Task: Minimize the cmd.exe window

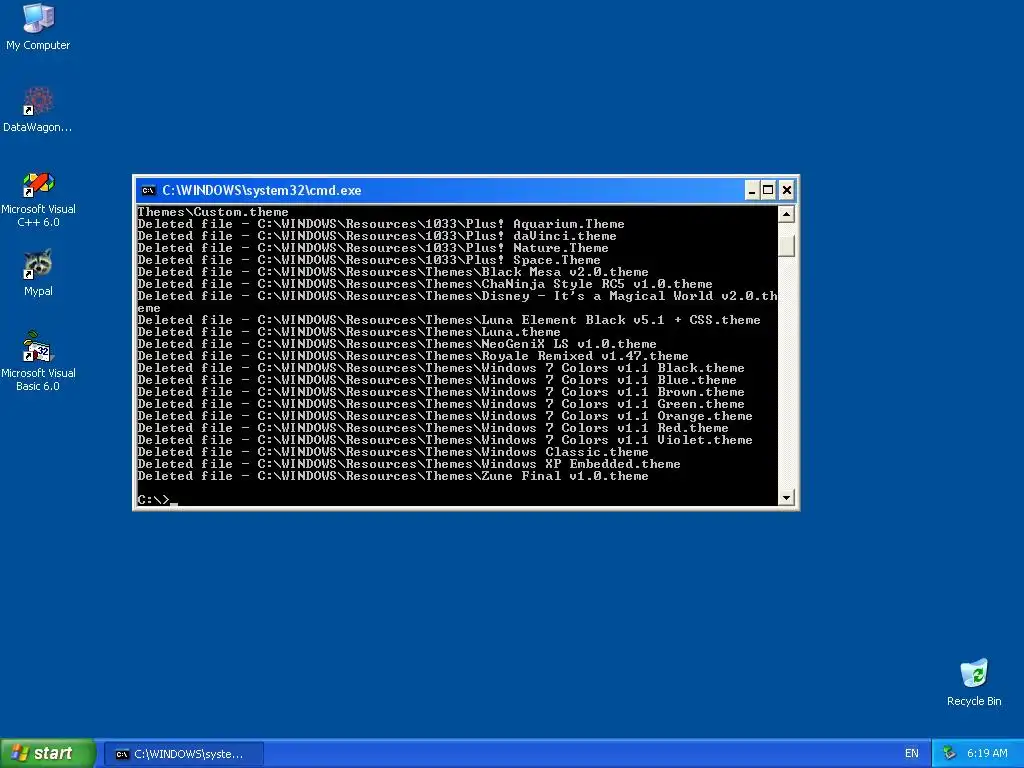Action: pyautogui.click(x=752, y=191)
